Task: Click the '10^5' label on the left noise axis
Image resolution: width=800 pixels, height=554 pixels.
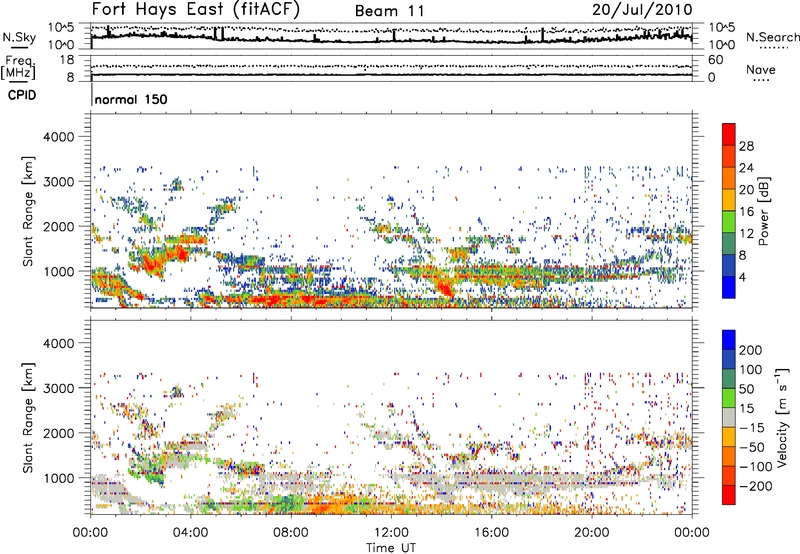Action: 61,27
